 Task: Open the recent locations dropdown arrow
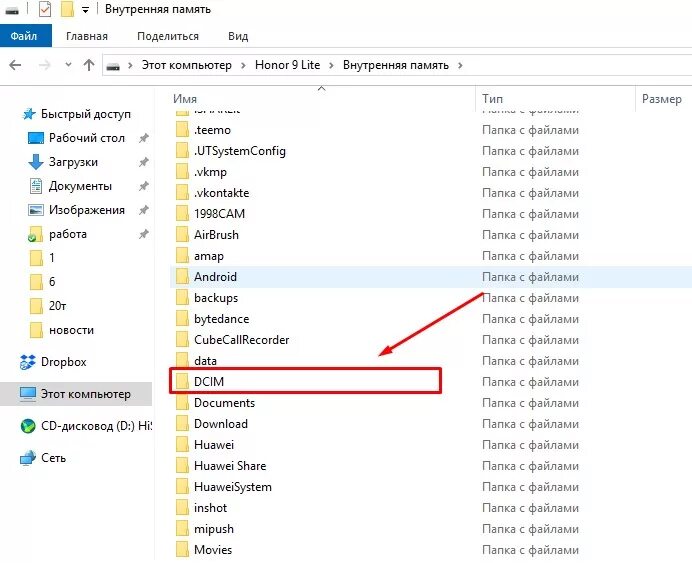point(68,65)
